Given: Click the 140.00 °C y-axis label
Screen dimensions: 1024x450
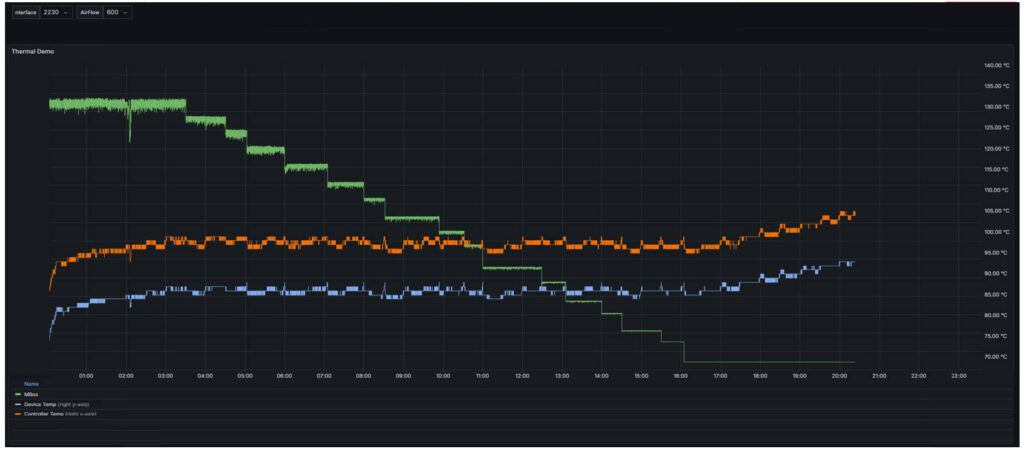Looking at the screenshot, I should click(x=996, y=65).
